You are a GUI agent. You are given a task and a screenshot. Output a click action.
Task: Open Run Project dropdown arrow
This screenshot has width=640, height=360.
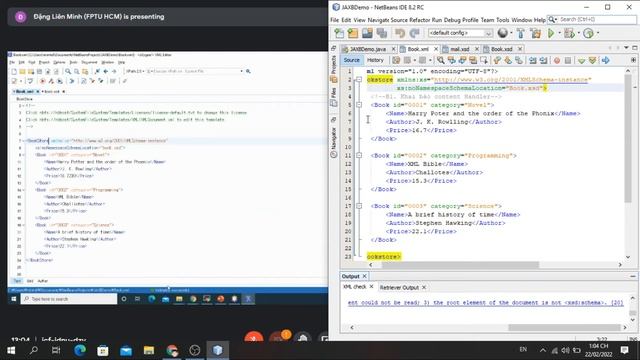[x=559, y=33]
